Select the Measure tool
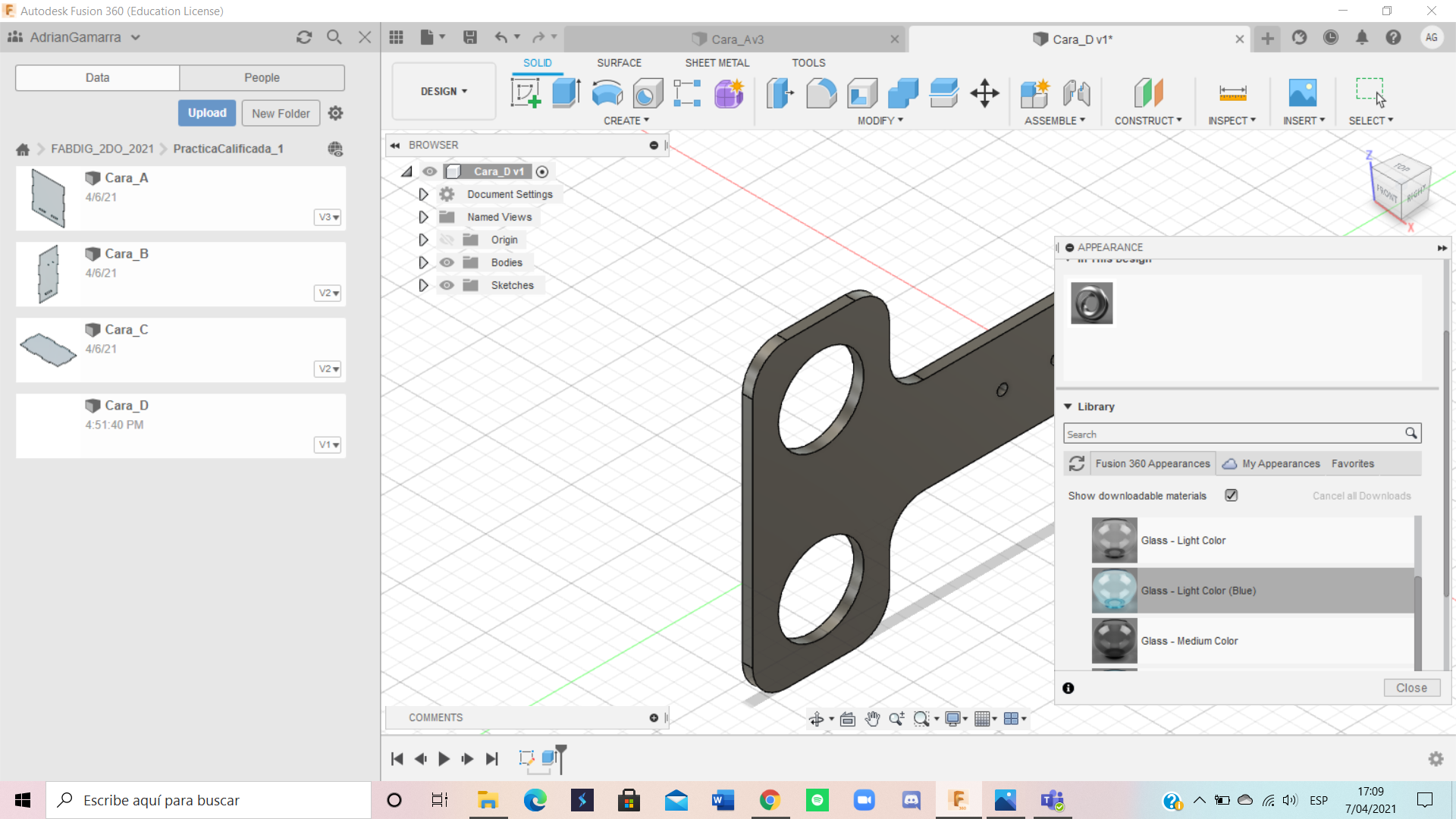 point(1232,93)
